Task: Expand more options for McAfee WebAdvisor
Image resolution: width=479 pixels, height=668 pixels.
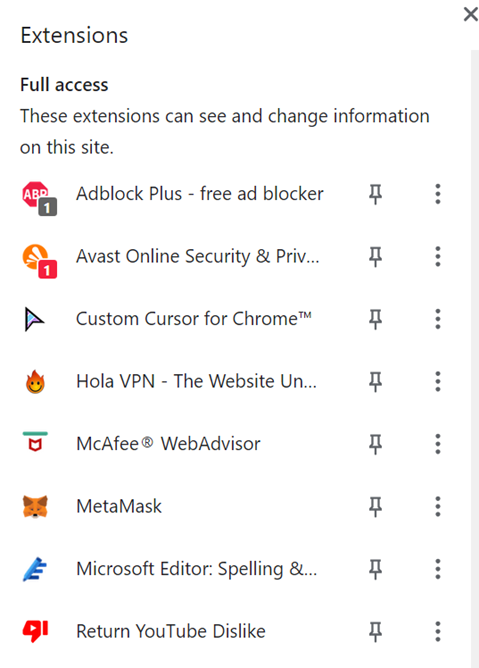Action: [x=438, y=444]
